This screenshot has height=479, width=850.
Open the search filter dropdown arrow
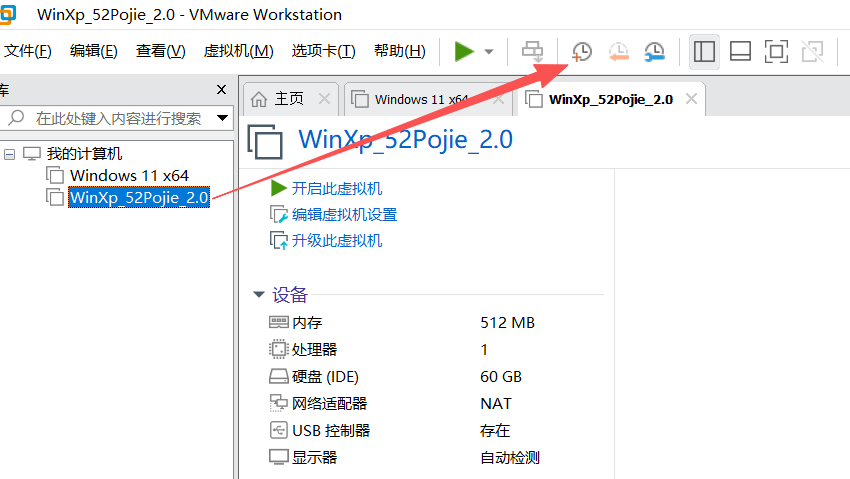pos(222,118)
